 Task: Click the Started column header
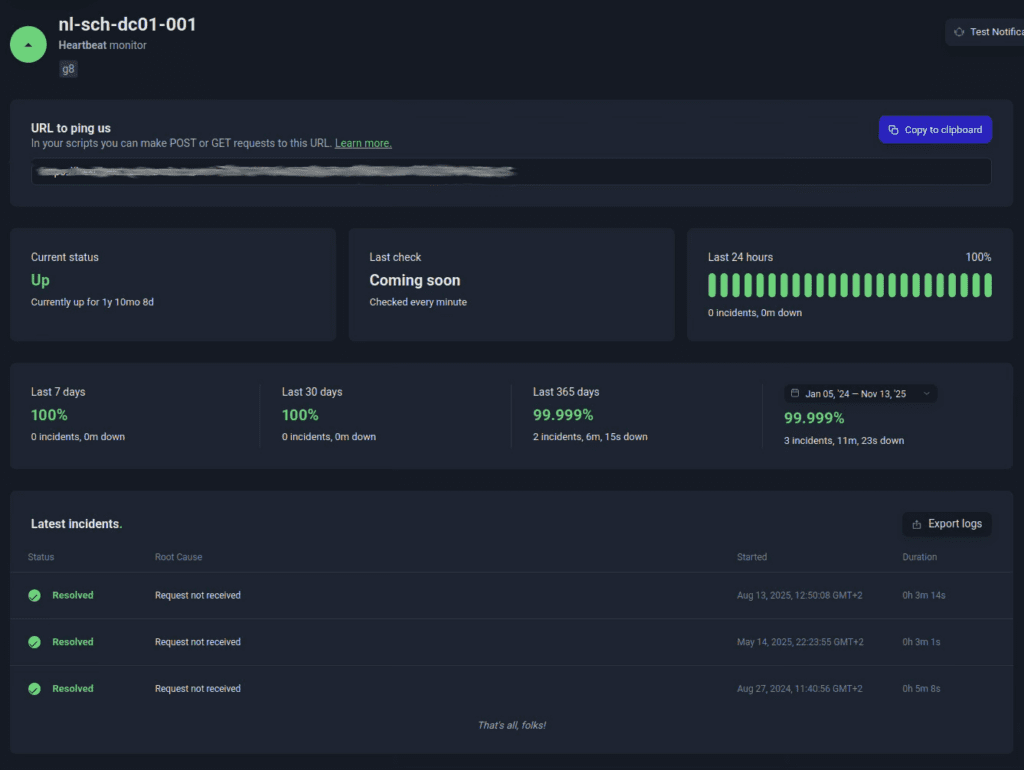click(751, 557)
